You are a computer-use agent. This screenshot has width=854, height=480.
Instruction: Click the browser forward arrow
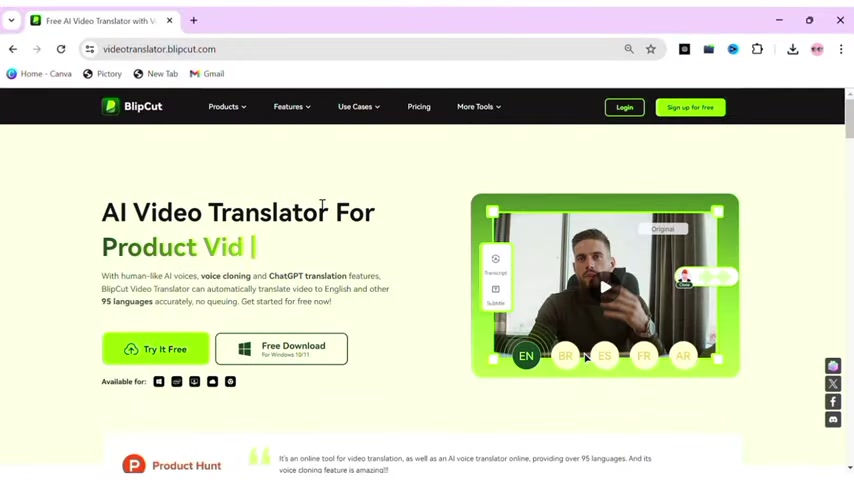click(36, 49)
